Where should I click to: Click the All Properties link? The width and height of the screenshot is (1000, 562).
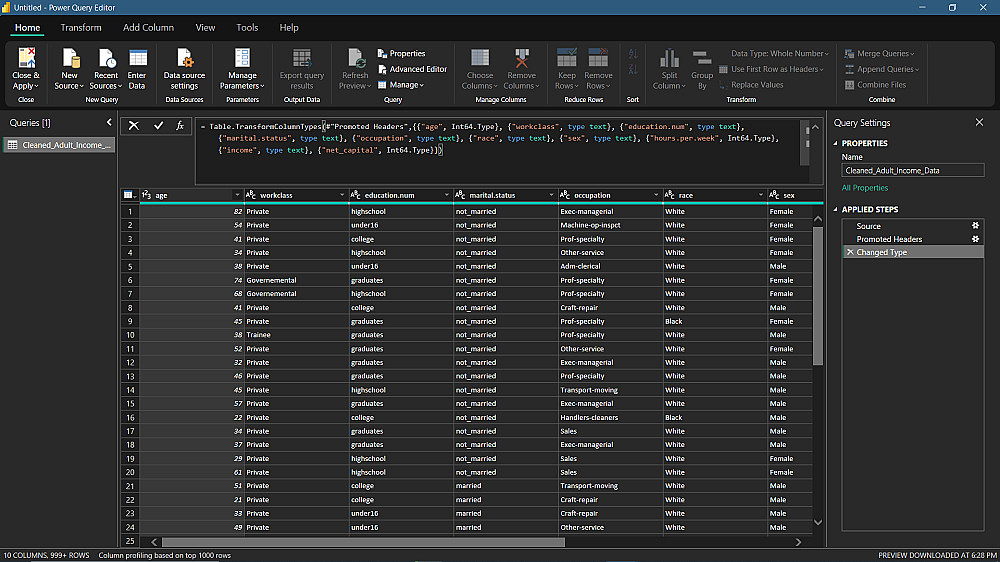[865, 188]
